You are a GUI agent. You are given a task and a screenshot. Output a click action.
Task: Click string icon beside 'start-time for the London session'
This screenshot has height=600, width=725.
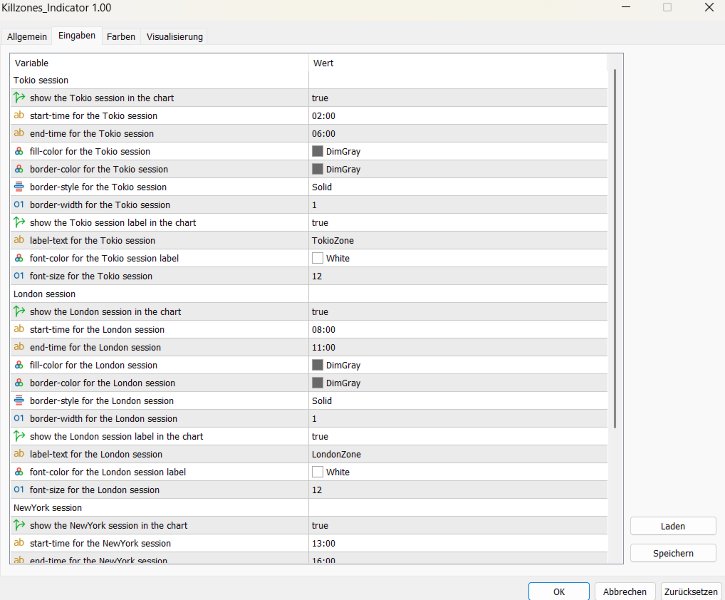click(x=19, y=329)
